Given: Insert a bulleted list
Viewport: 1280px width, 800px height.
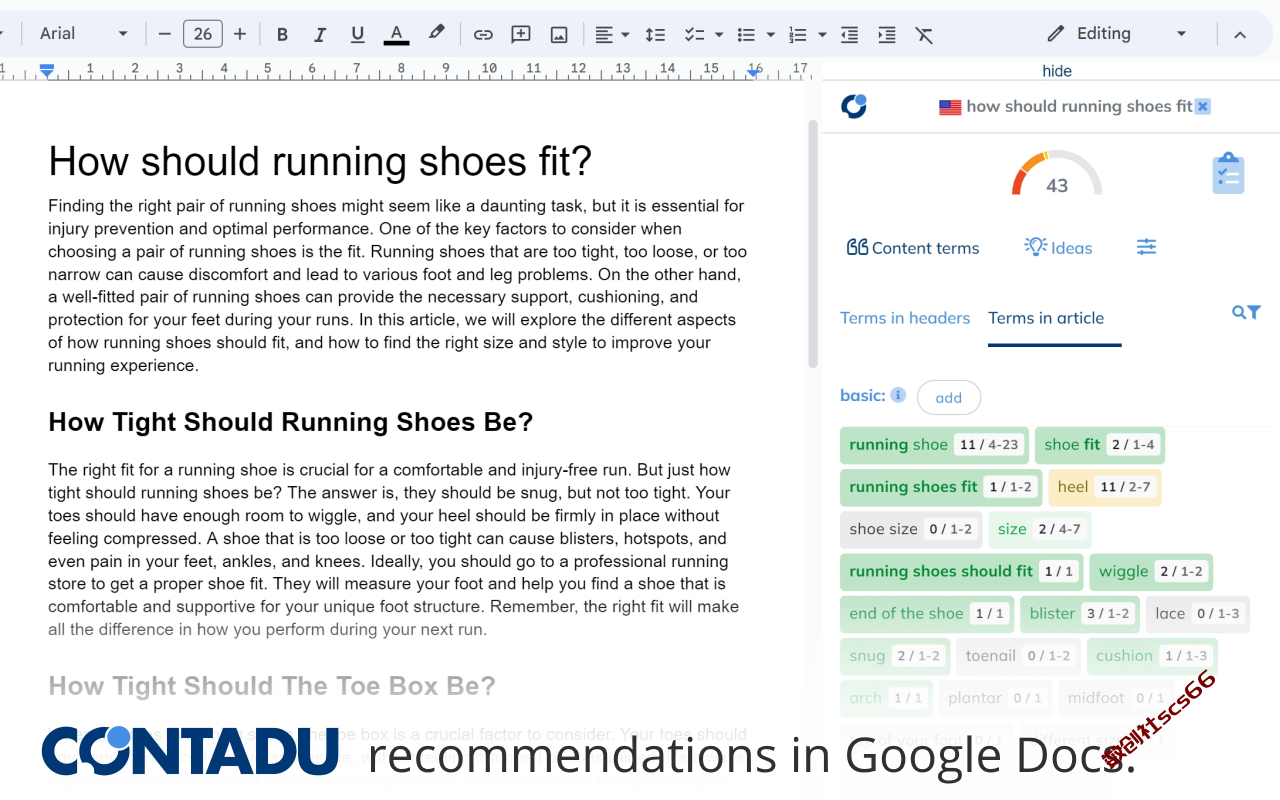Looking at the screenshot, I should [746, 35].
